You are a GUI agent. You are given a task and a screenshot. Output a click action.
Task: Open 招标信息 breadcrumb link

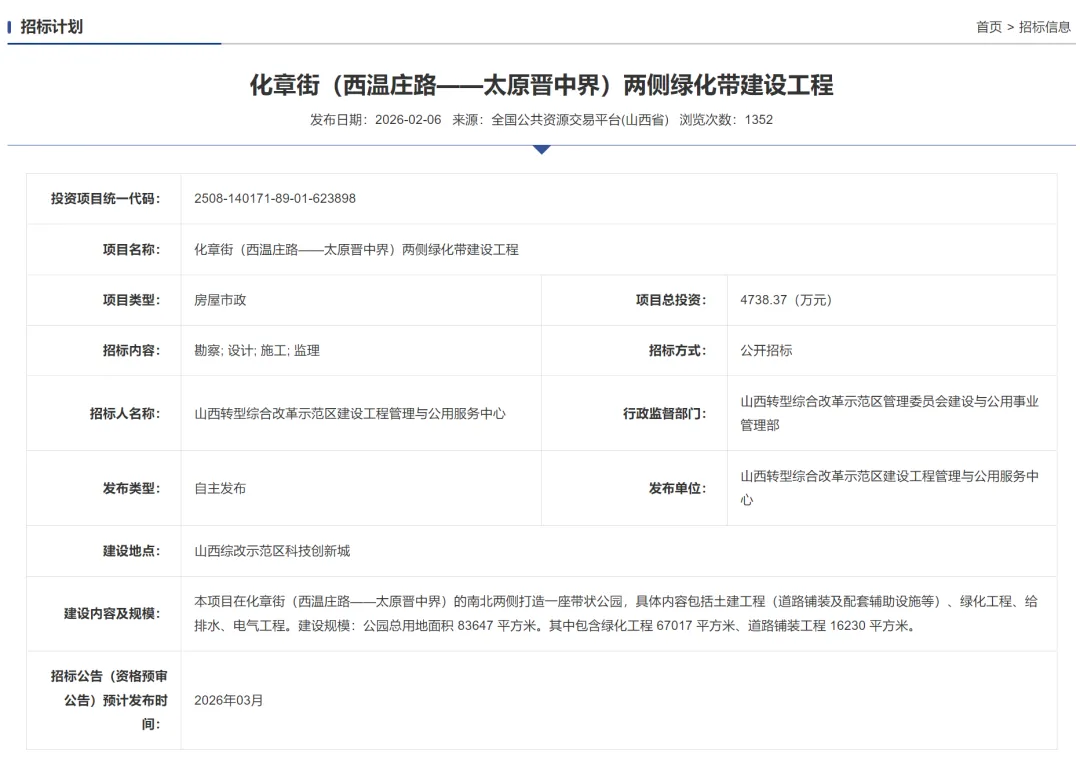[x=1044, y=27]
